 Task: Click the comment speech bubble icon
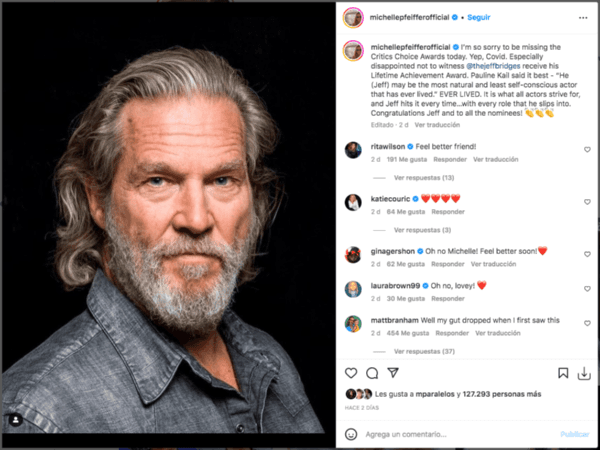[x=371, y=374]
